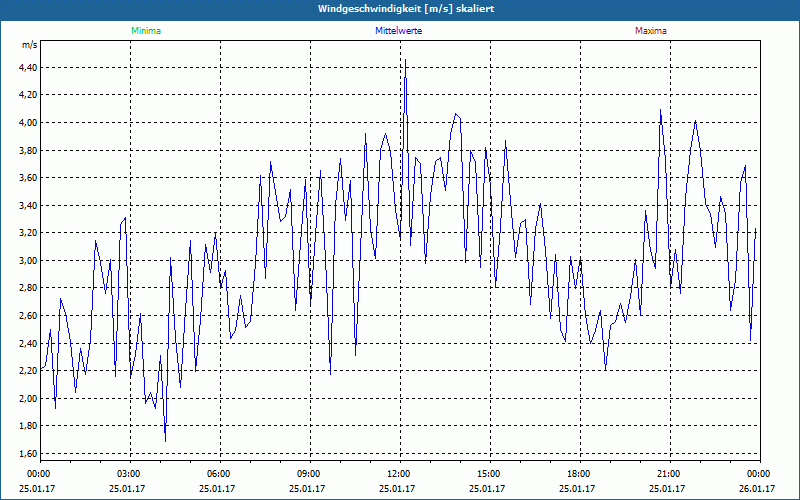Screen dimensions: 800x500
Task: Click the 4,00 y-axis value
Action: [29, 122]
